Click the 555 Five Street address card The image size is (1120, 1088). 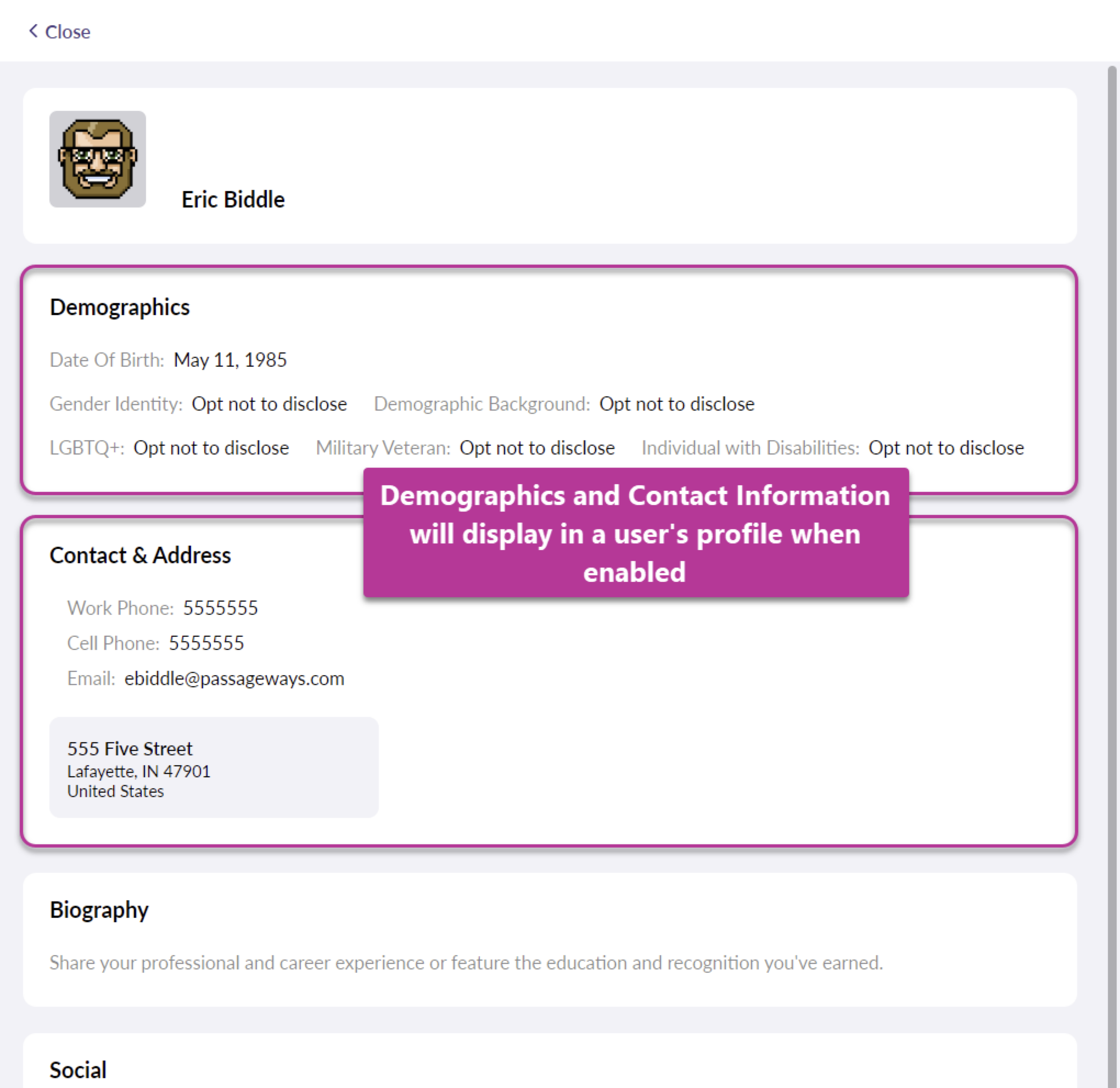pos(214,767)
